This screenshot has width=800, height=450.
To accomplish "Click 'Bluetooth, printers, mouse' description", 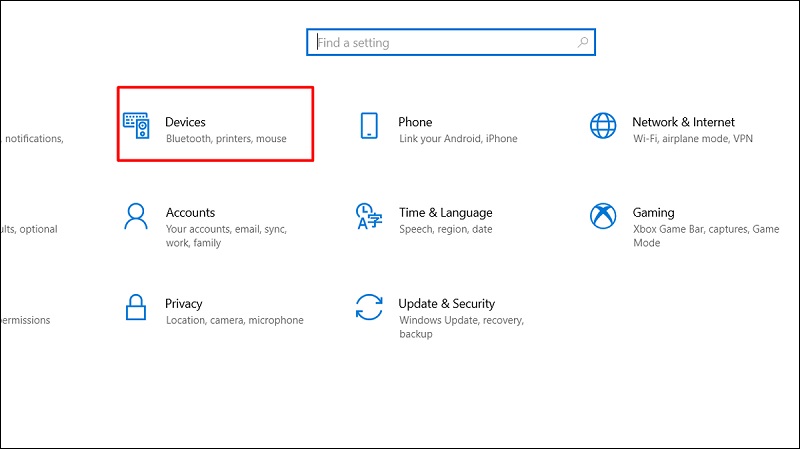I will coord(226,138).
